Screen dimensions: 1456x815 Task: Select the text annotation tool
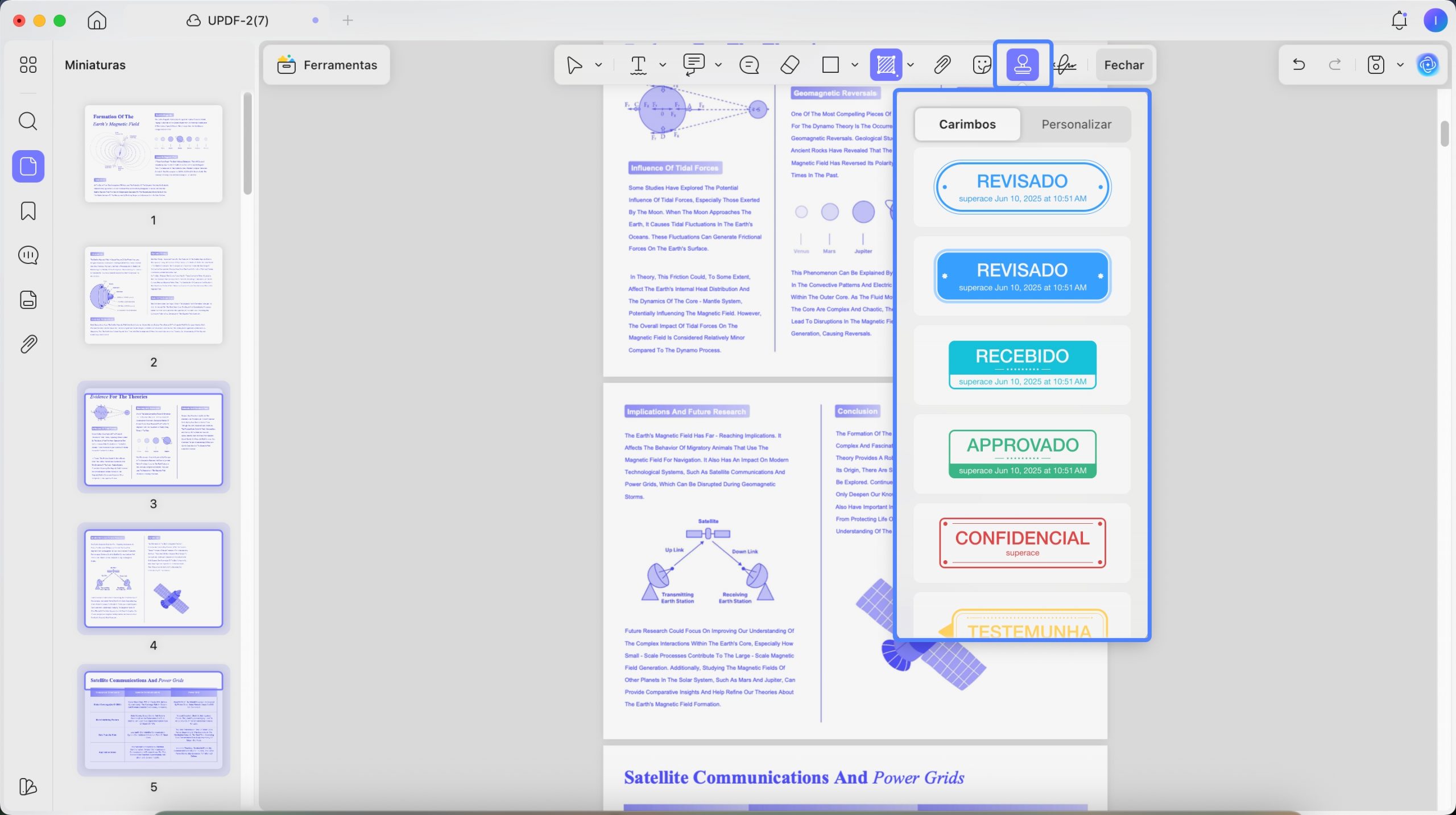pos(639,65)
